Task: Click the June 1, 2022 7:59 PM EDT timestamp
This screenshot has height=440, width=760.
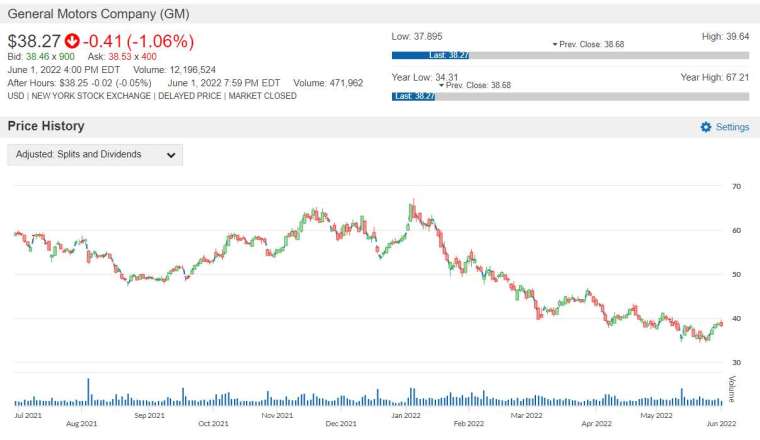Action: [224, 83]
